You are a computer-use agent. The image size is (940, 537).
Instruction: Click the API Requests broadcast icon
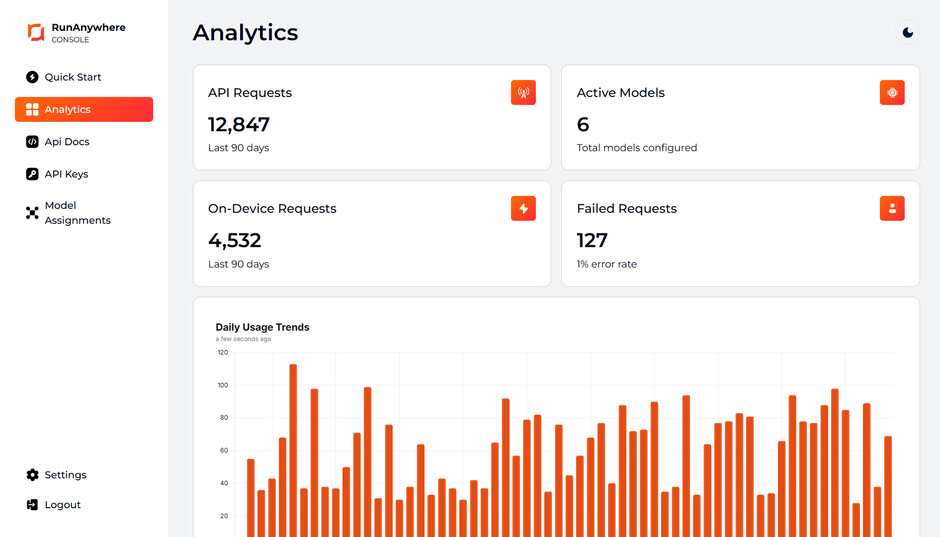pos(523,93)
